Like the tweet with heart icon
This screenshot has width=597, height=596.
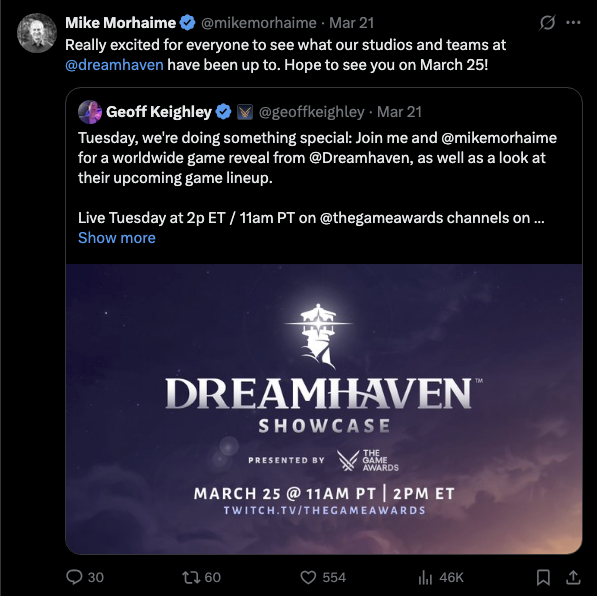coord(308,577)
